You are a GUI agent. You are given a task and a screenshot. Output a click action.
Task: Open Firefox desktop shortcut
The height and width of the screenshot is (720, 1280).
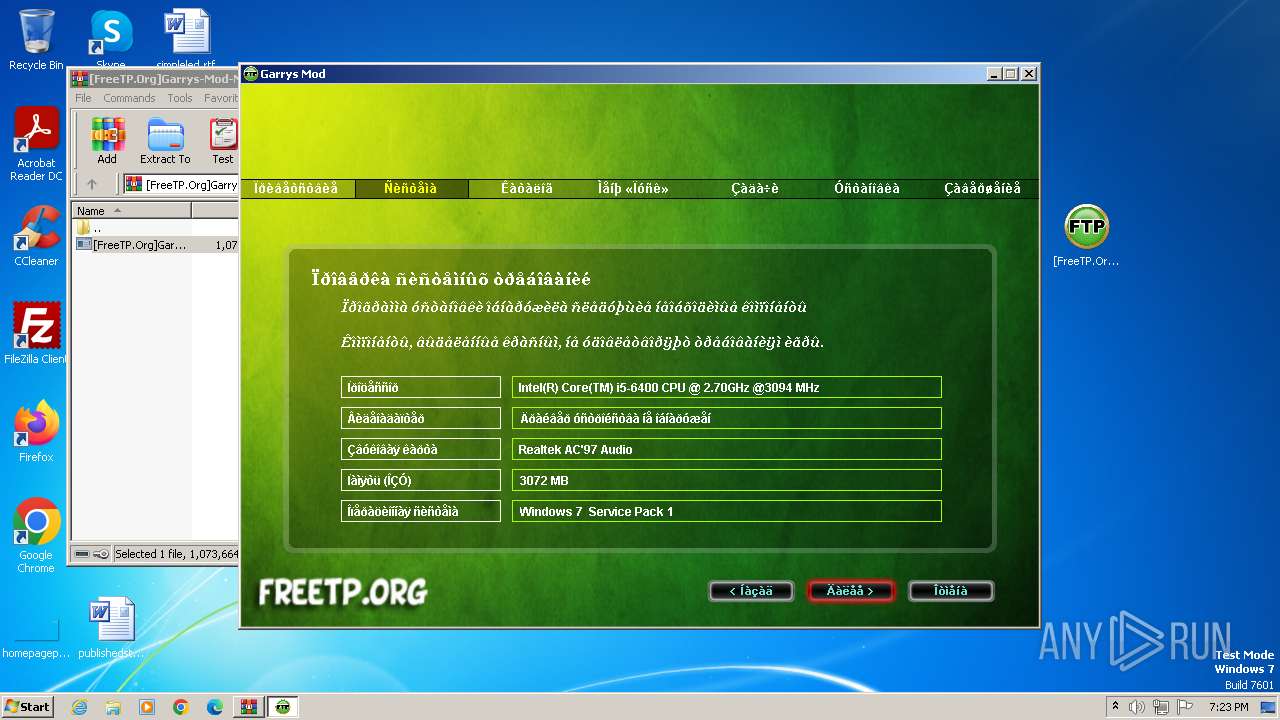point(36,431)
